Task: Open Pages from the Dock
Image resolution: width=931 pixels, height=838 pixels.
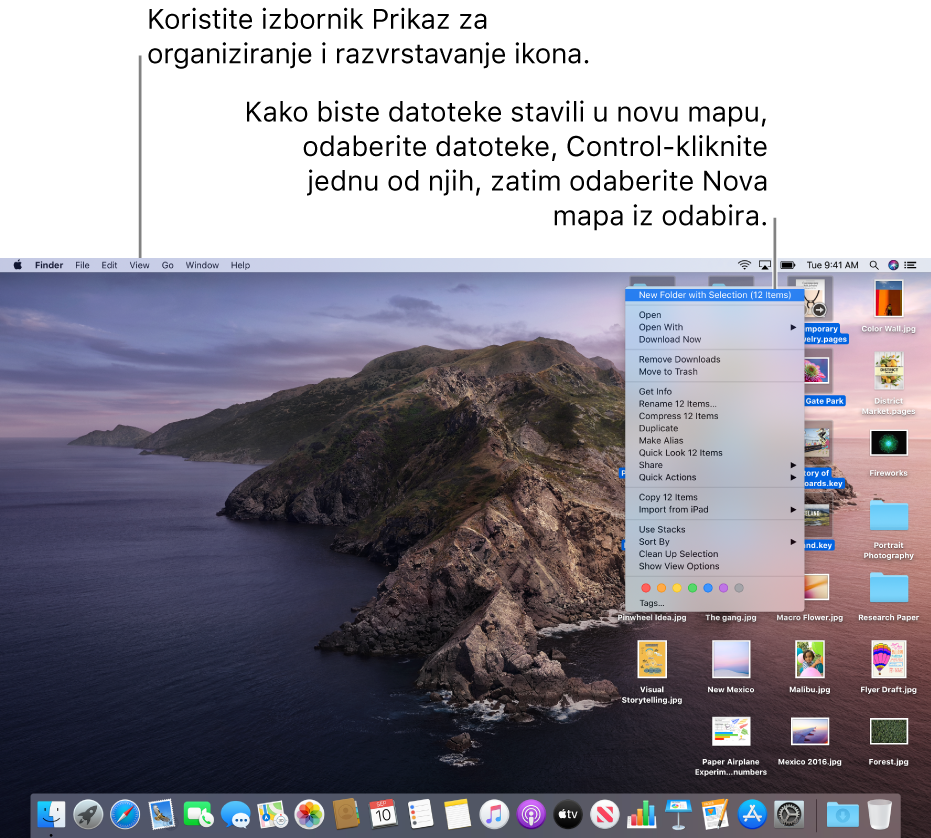Action: tap(715, 814)
